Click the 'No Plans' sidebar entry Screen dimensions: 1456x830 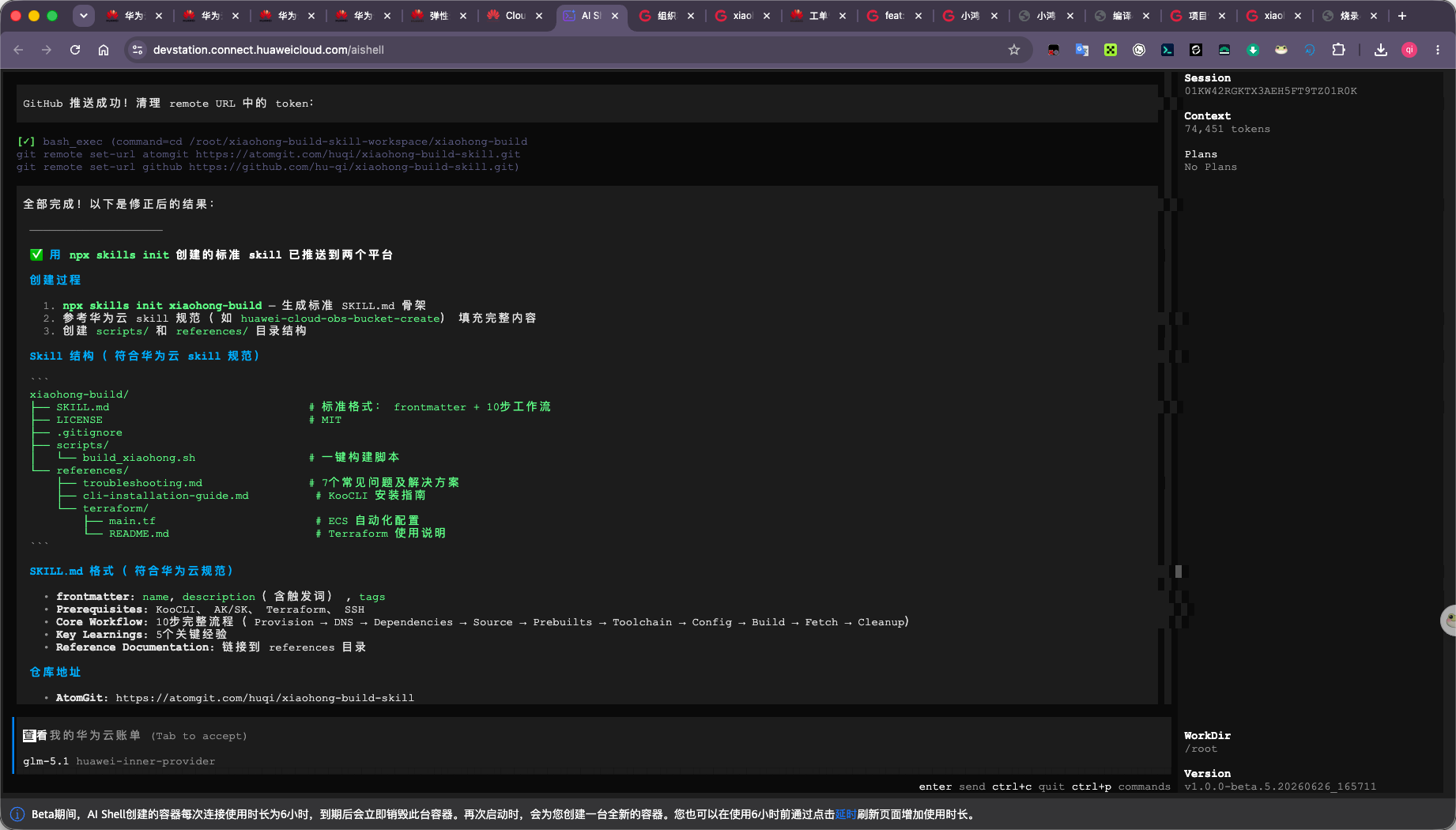pyautogui.click(x=1210, y=167)
